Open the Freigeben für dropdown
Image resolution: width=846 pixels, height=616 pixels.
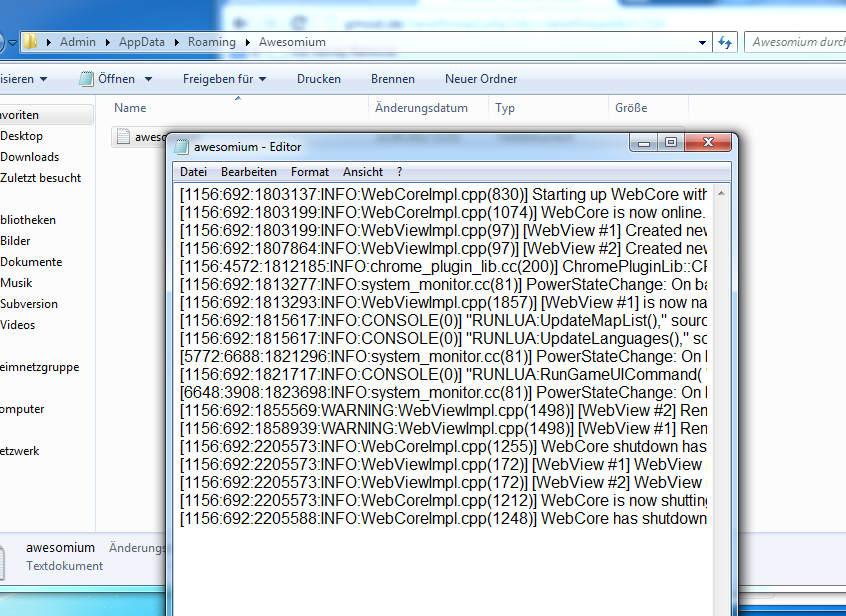point(224,79)
